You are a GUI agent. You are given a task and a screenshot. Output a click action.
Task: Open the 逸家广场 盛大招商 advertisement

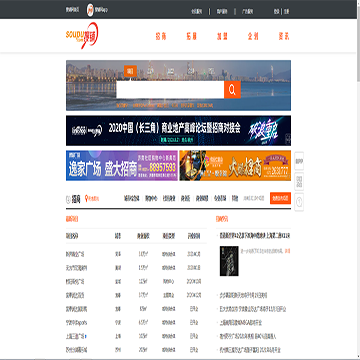(122, 166)
